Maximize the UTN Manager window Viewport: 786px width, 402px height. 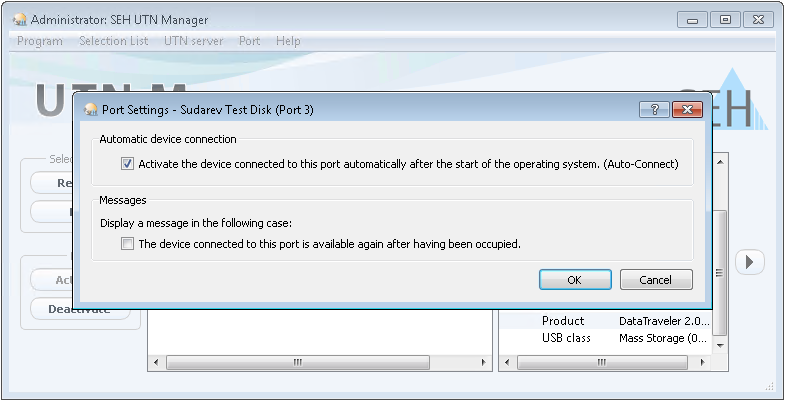[x=724, y=19]
